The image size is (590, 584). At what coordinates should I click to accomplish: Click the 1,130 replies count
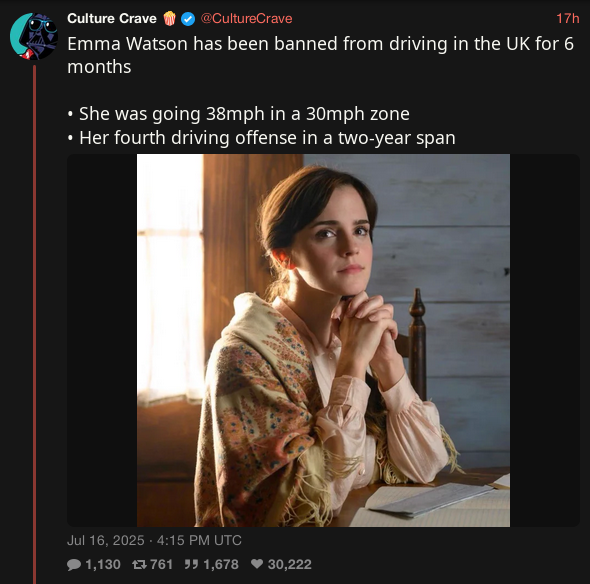pos(103,564)
